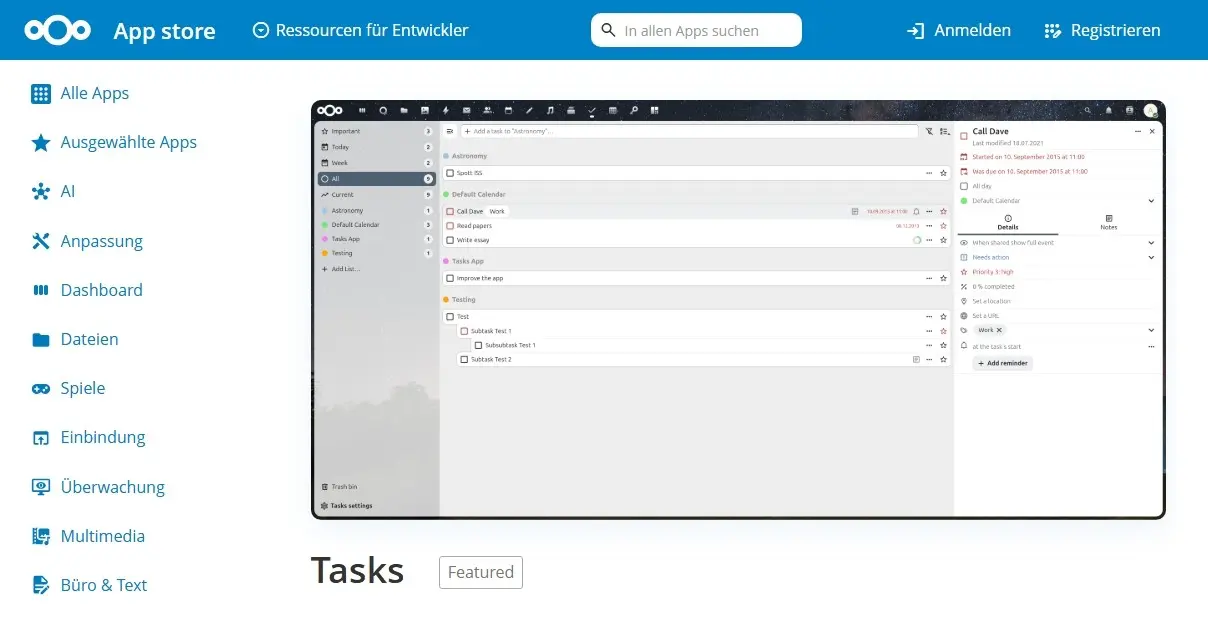Screen dimensions: 1208x621
Task: Click the Contacts icon in the top bar
Action: pos(488,110)
